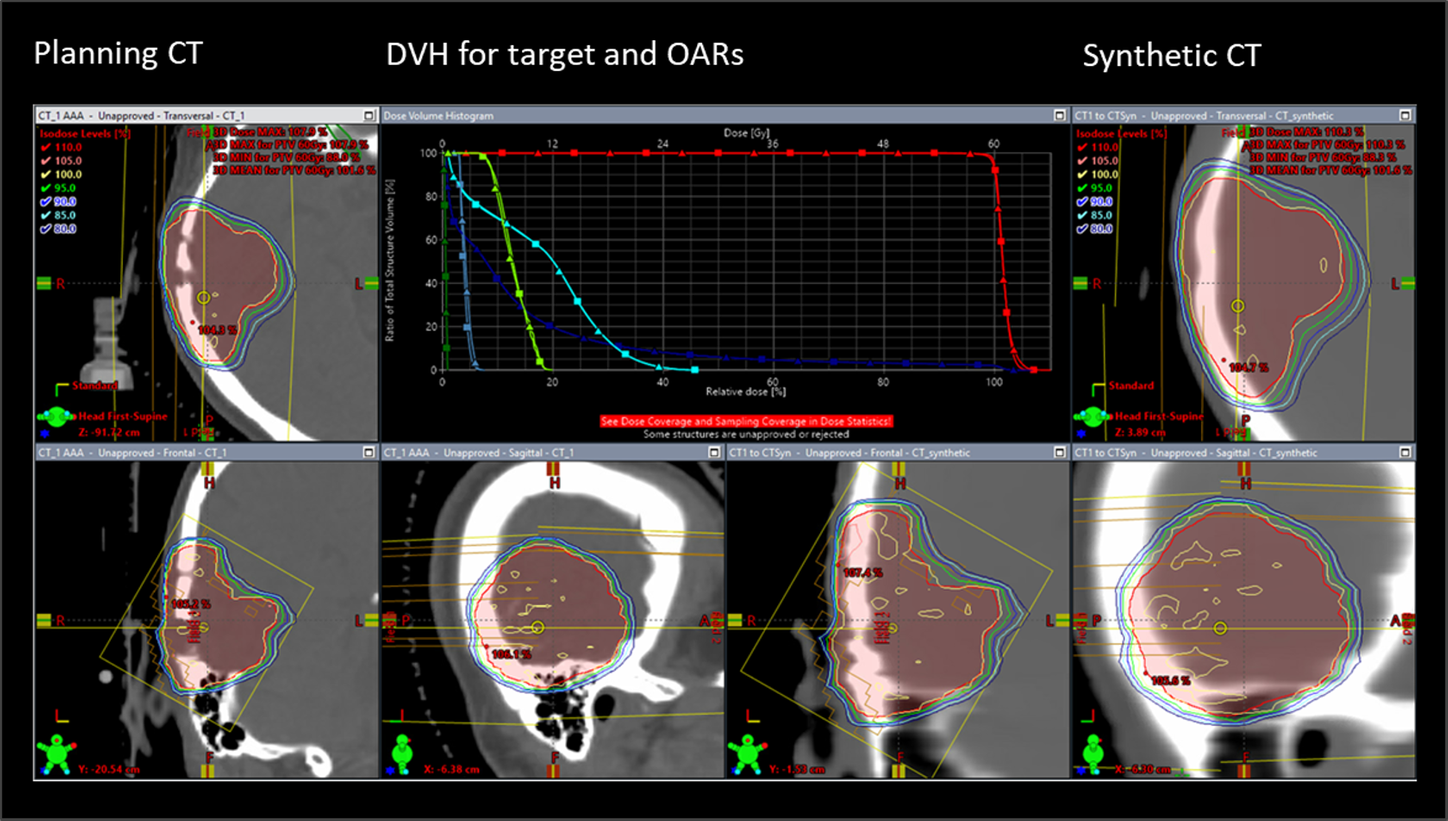Click patient orientation figure in planning CT transversal view
The image size is (1448, 821).
(56, 415)
